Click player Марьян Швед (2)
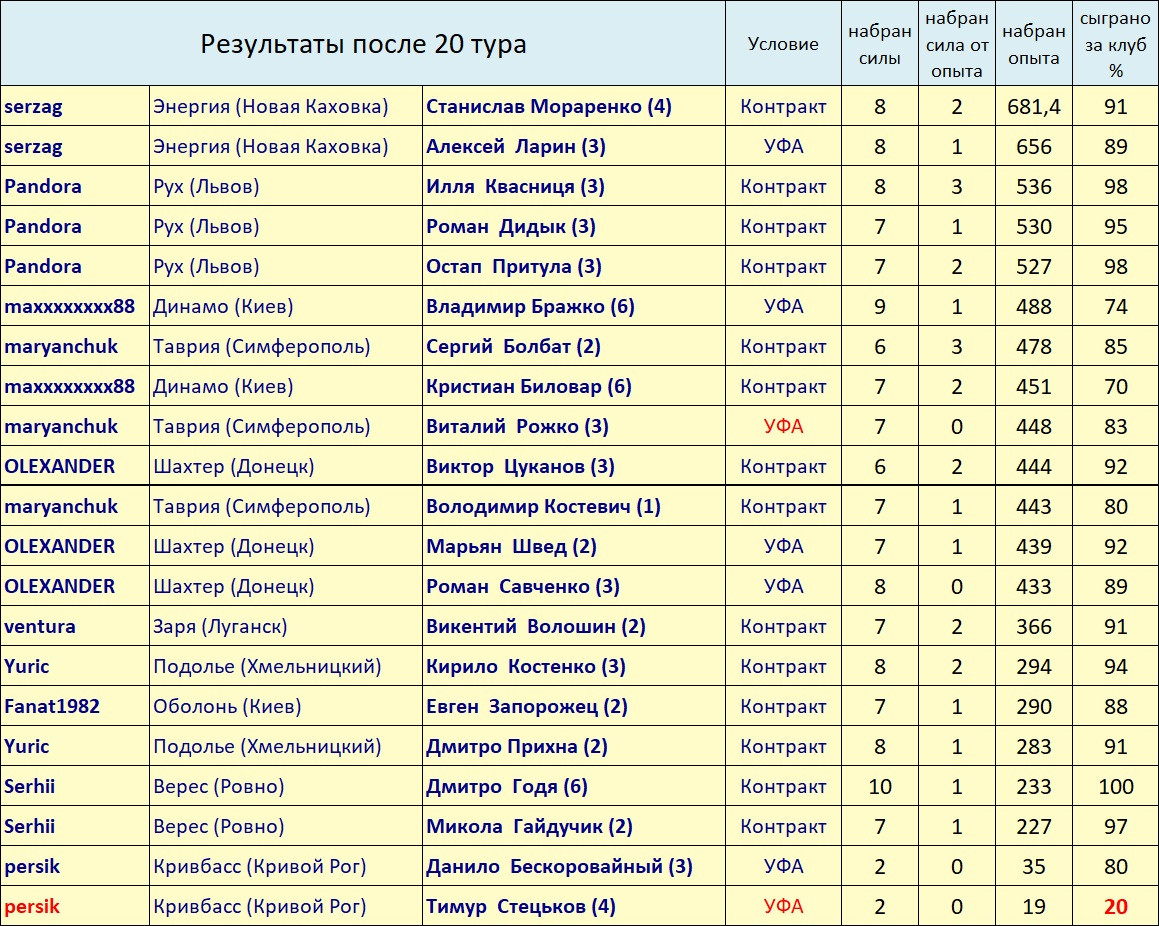Image resolution: width=1159 pixels, height=926 pixels. coord(511,546)
